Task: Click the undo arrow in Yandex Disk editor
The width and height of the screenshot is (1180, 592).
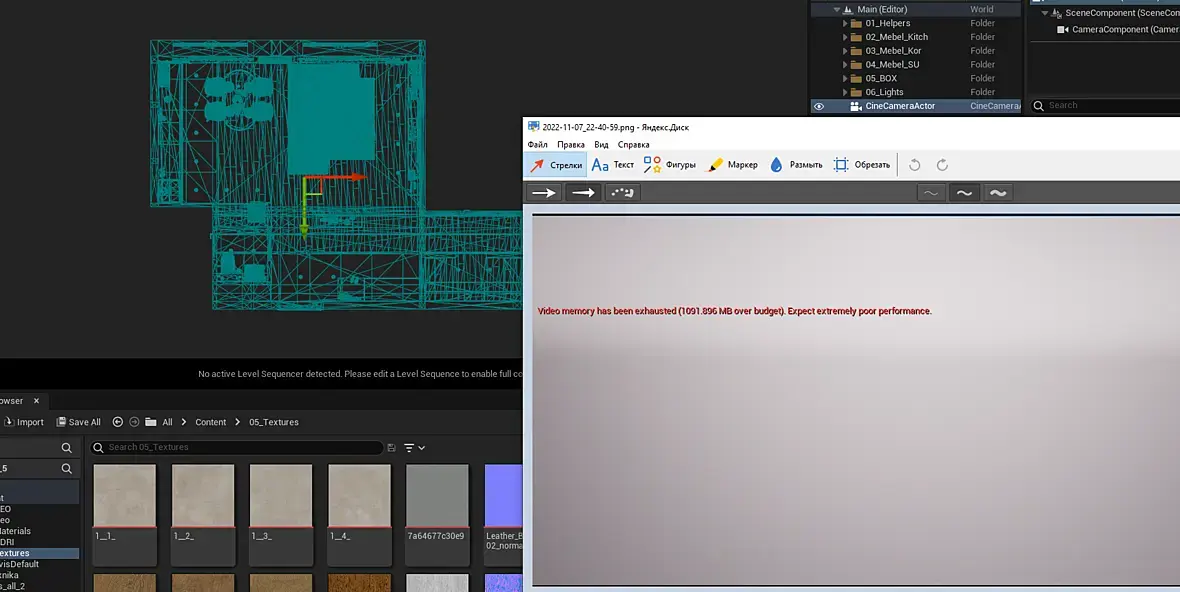Action: click(914, 165)
